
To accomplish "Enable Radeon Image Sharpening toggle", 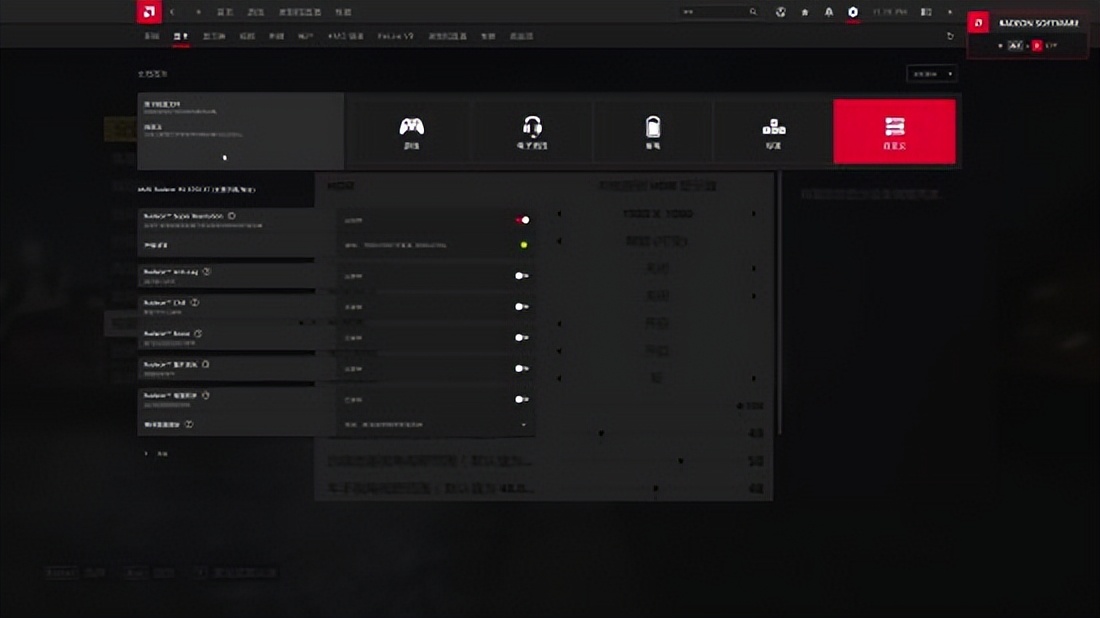I will pos(521,368).
